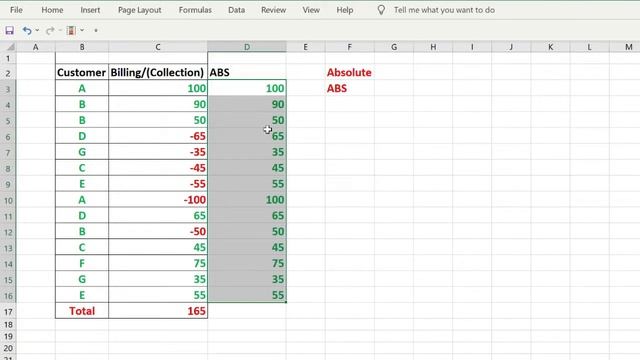The height and width of the screenshot is (360, 640).
Task: Click the red ABS cell in column F
Action: 349,88
